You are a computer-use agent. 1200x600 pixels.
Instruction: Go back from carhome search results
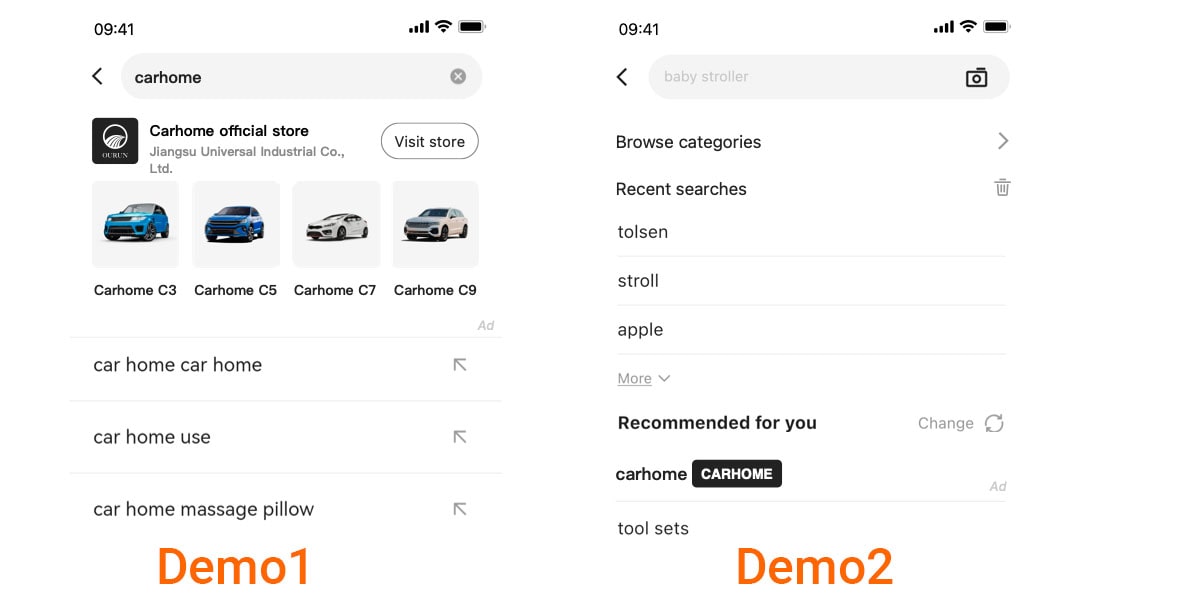pos(97,76)
